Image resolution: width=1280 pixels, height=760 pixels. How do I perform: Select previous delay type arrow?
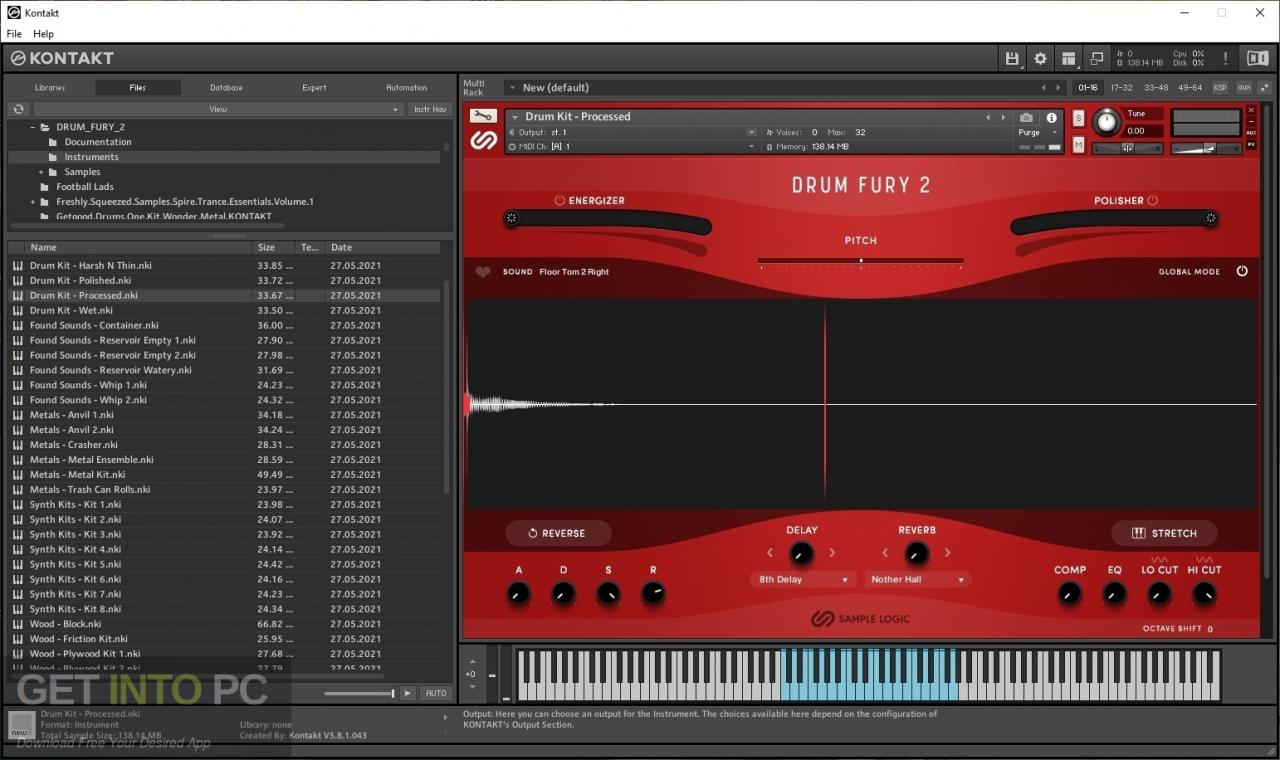pyautogui.click(x=770, y=552)
